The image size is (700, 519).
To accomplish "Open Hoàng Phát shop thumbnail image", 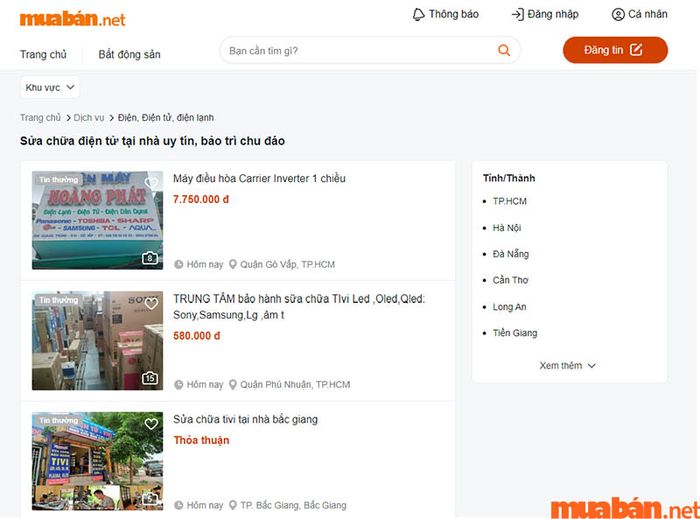I will click(x=97, y=220).
